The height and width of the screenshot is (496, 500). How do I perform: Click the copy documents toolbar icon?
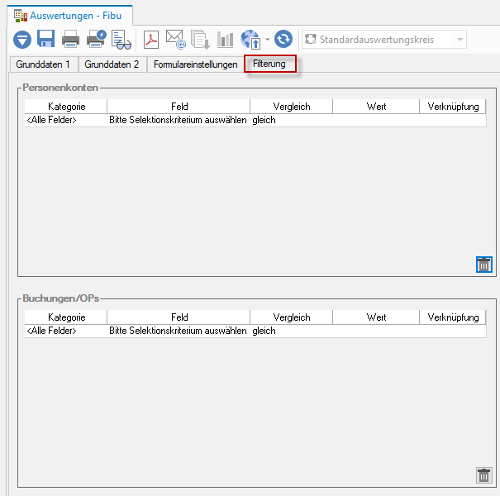coord(200,40)
